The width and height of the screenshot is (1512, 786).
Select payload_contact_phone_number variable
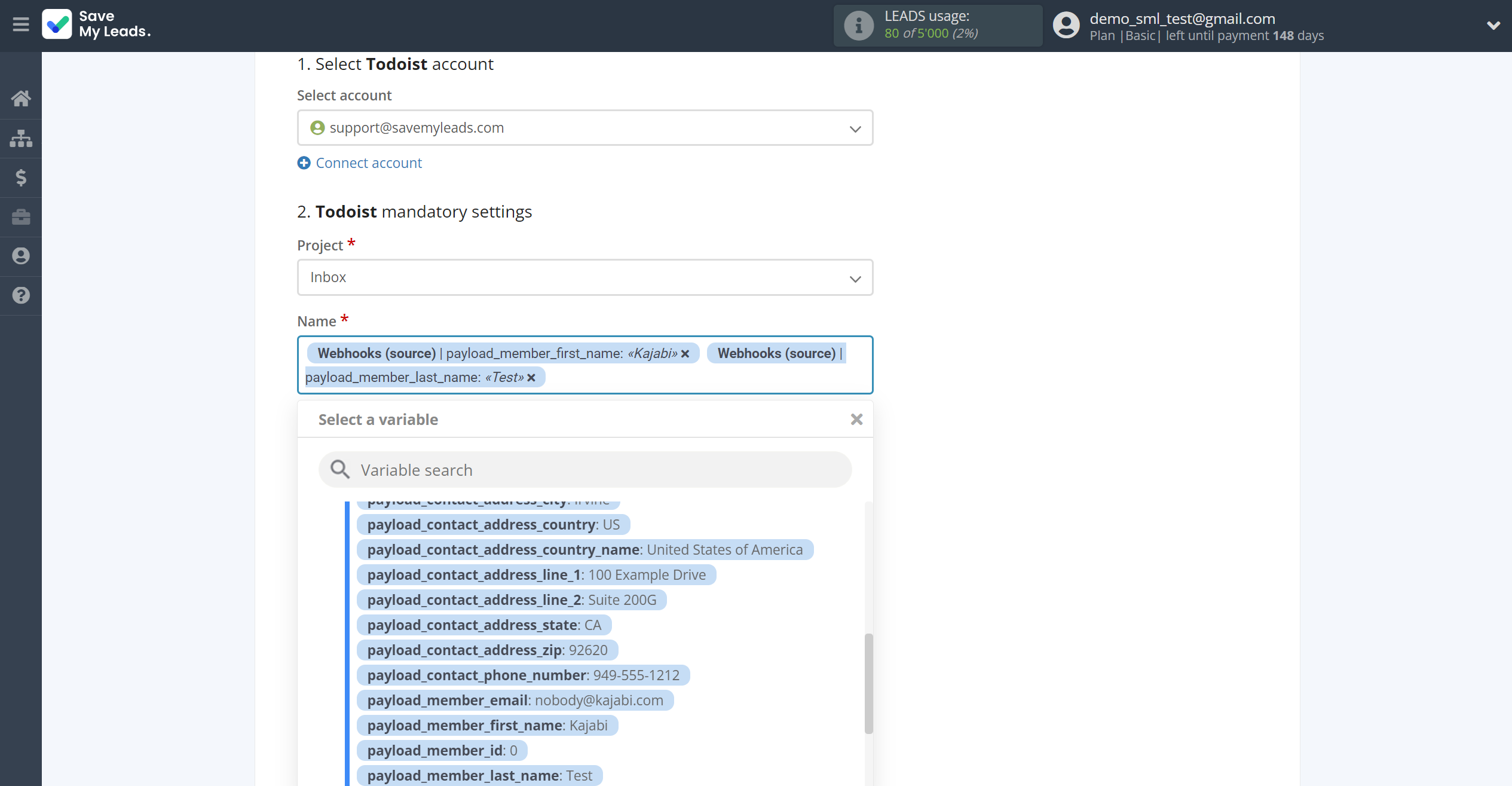pyautogui.click(x=523, y=675)
